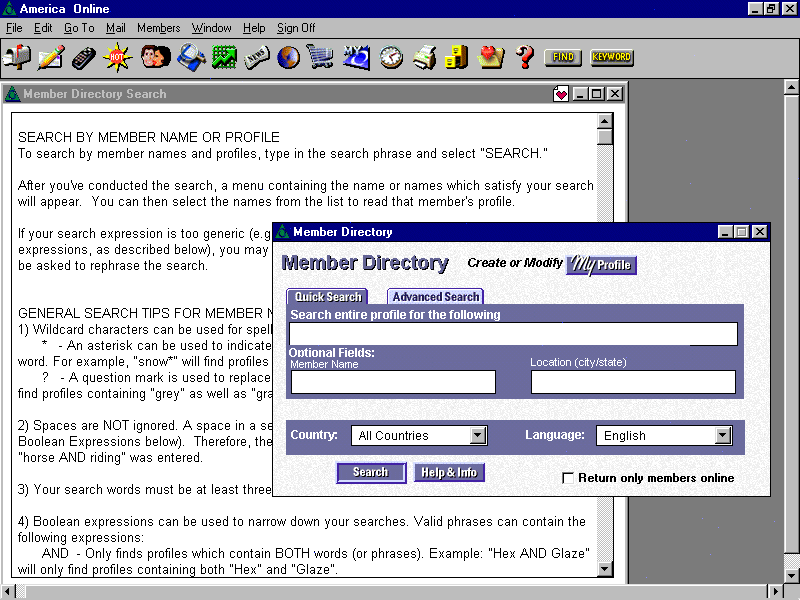Click the compose mail pencil icon
Image resolution: width=800 pixels, height=600 pixels.
pyautogui.click(x=51, y=57)
